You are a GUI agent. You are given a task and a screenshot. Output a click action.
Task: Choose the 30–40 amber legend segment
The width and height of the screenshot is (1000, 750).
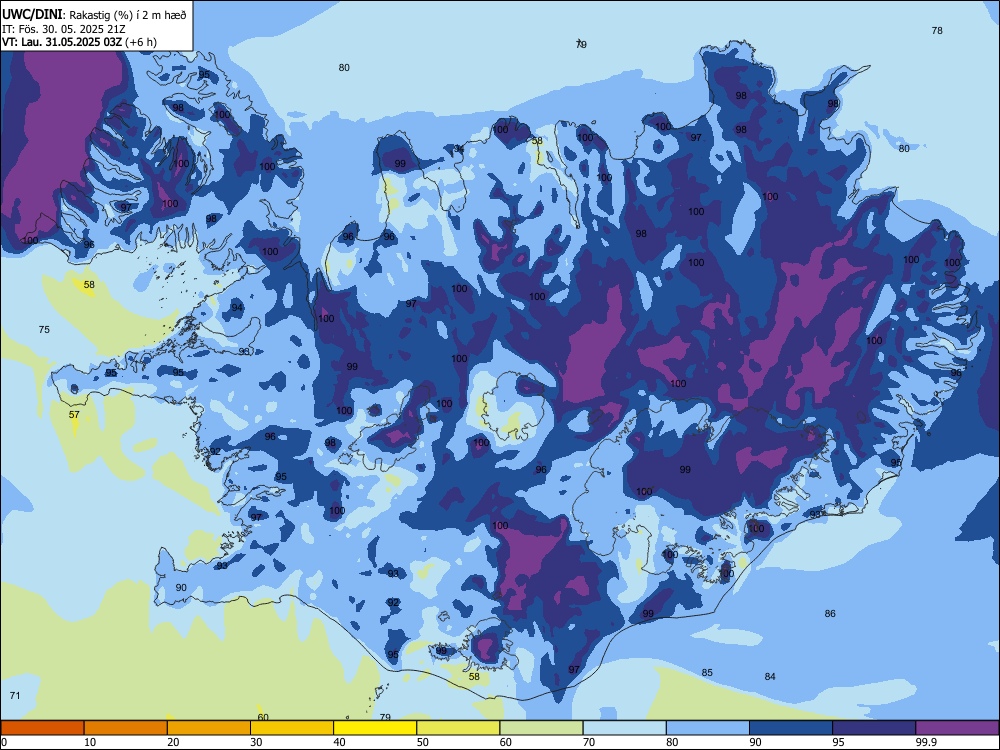(x=292, y=728)
